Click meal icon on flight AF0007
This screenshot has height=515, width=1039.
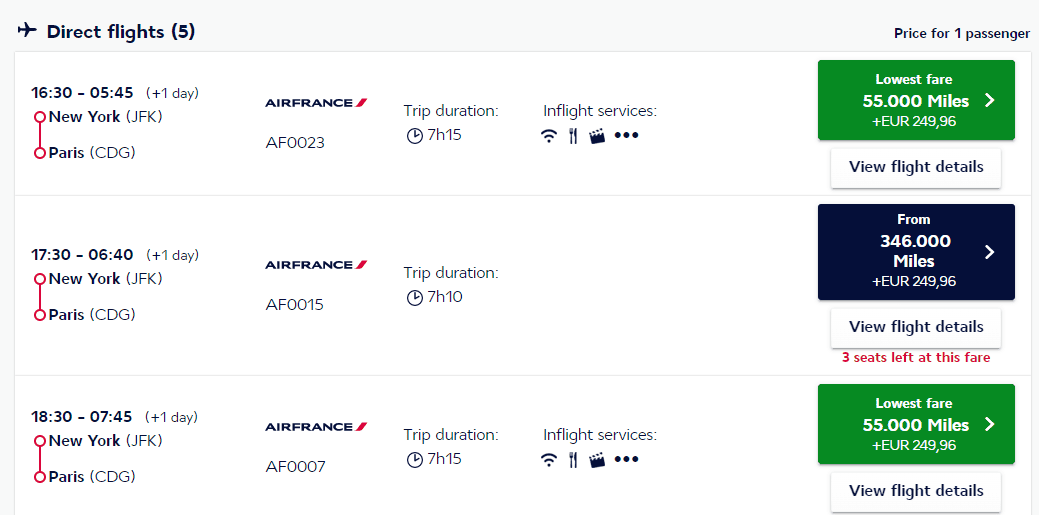pos(573,460)
